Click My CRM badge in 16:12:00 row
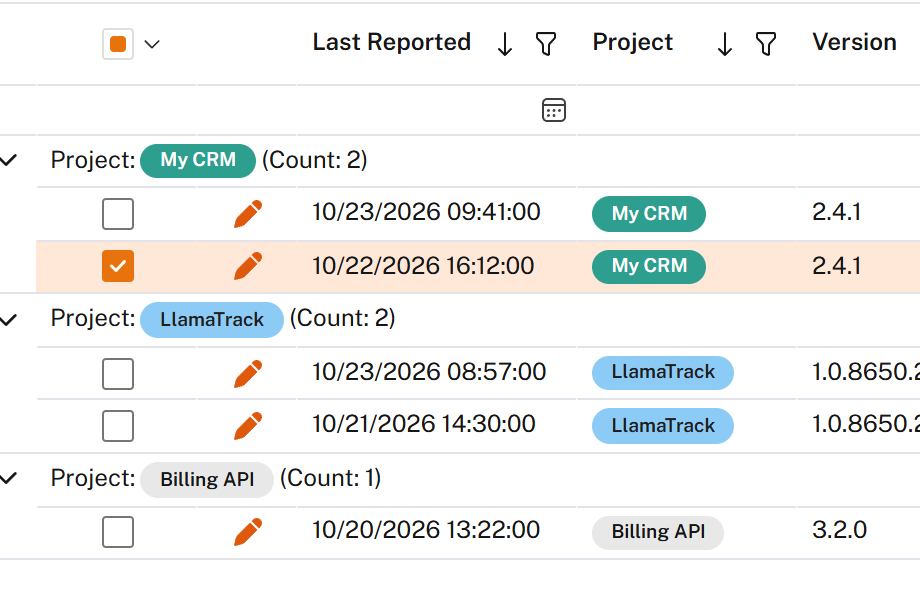 pyautogui.click(x=649, y=266)
